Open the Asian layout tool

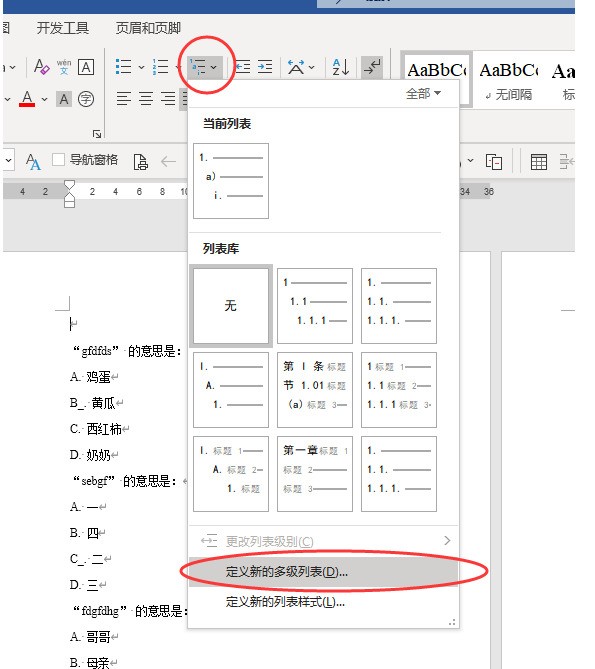click(296, 67)
